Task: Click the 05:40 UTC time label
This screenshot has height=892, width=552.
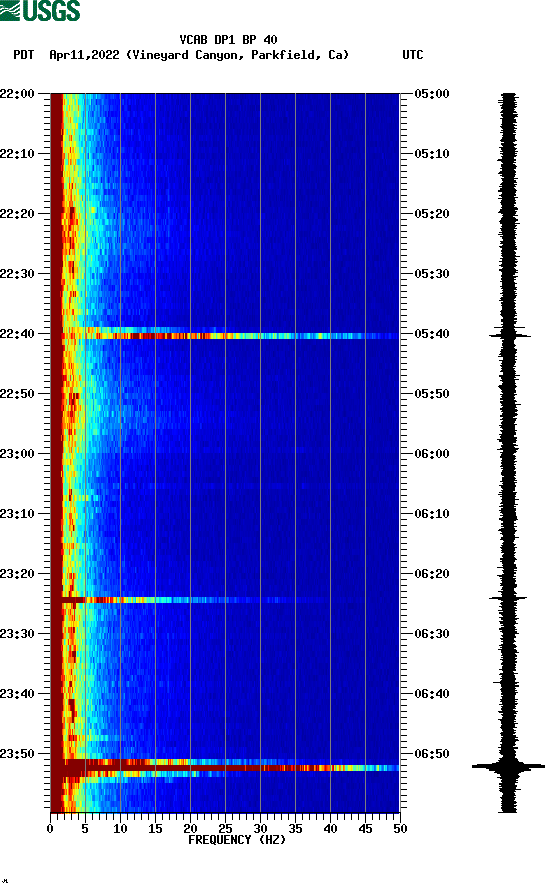Action: point(432,334)
